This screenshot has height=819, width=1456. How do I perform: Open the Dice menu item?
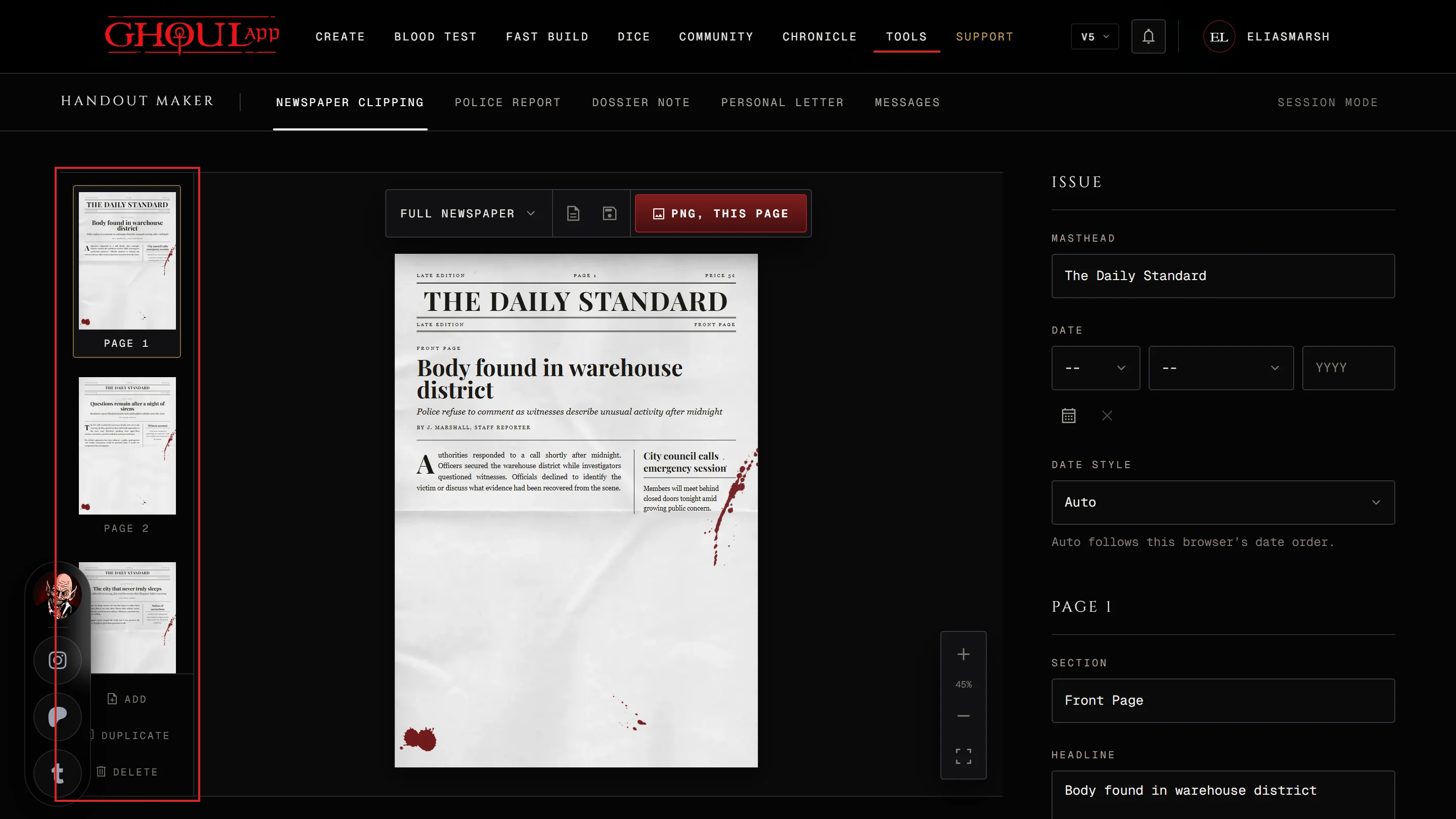633,37
